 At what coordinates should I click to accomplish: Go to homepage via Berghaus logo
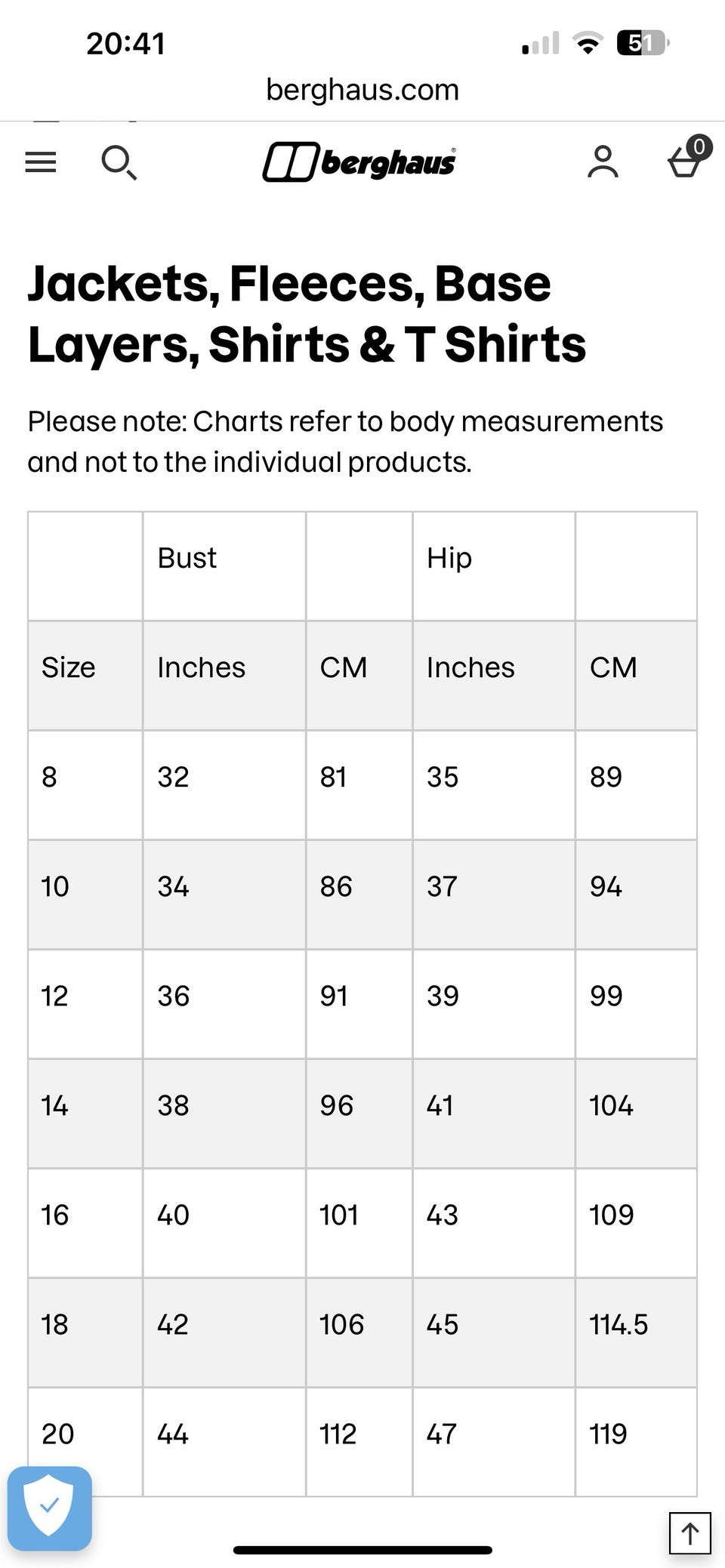359,162
